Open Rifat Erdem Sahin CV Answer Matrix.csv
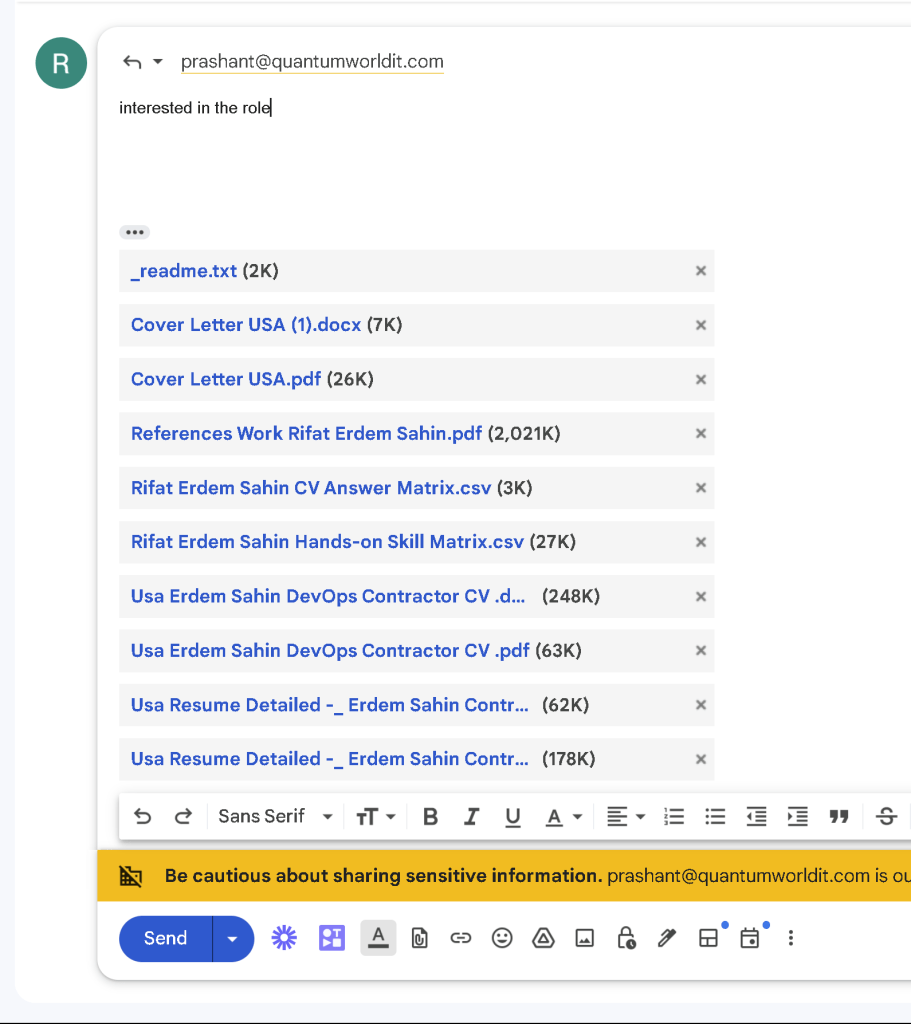Image resolution: width=911 pixels, height=1024 pixels. (x=311, y=488)
